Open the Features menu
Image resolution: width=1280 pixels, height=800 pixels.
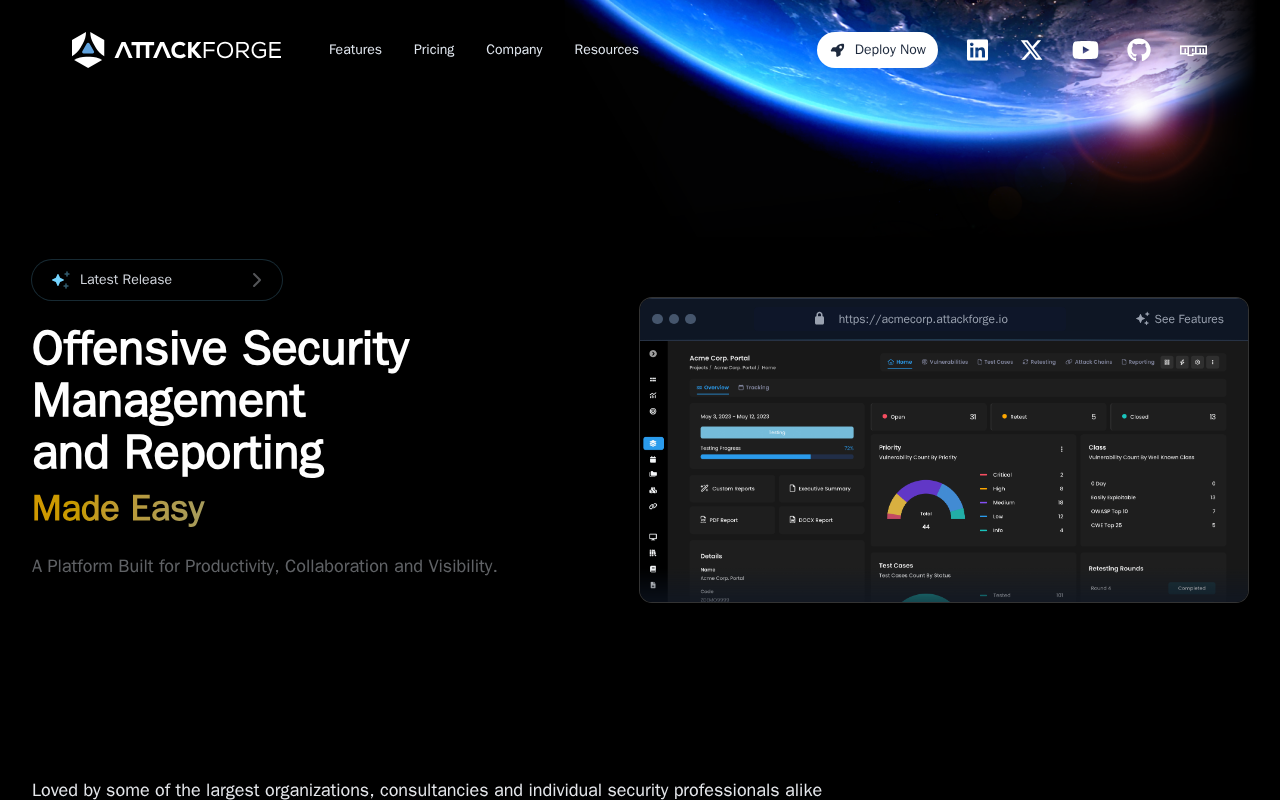click(x=355, y=50)
